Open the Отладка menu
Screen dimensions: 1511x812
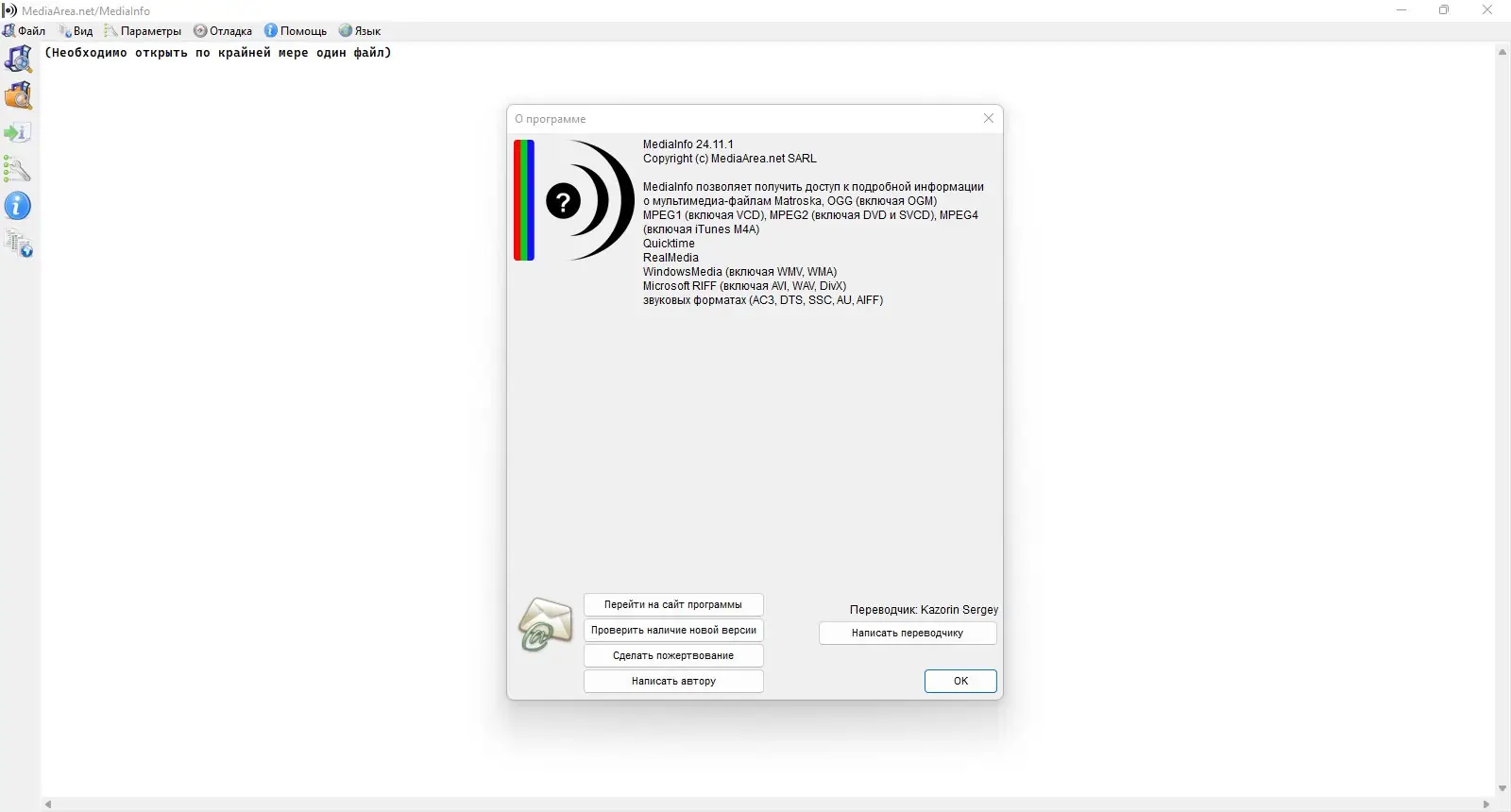pos(223,31)
